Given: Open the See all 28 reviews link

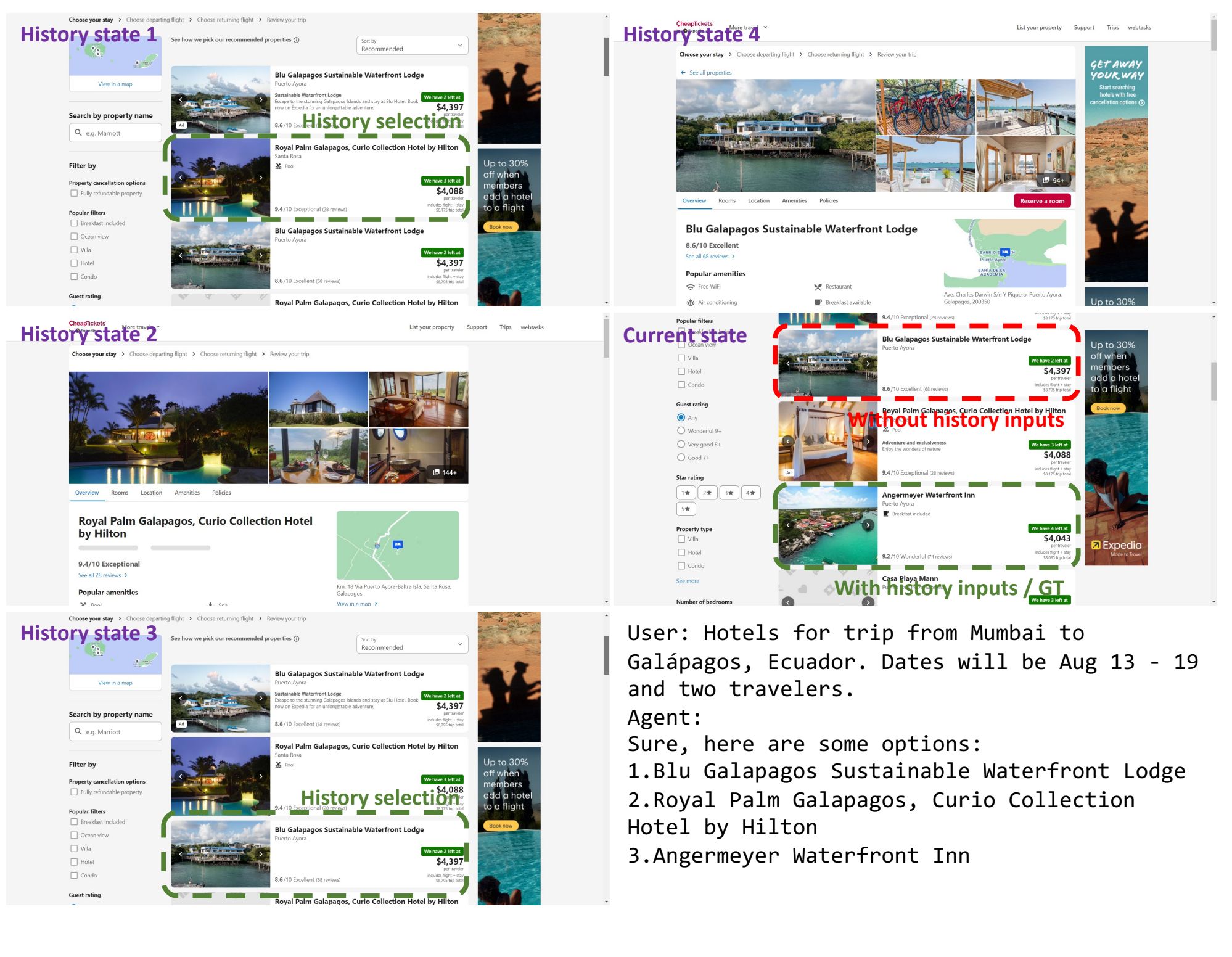Looking at the screenshot, I should [100, 575].
